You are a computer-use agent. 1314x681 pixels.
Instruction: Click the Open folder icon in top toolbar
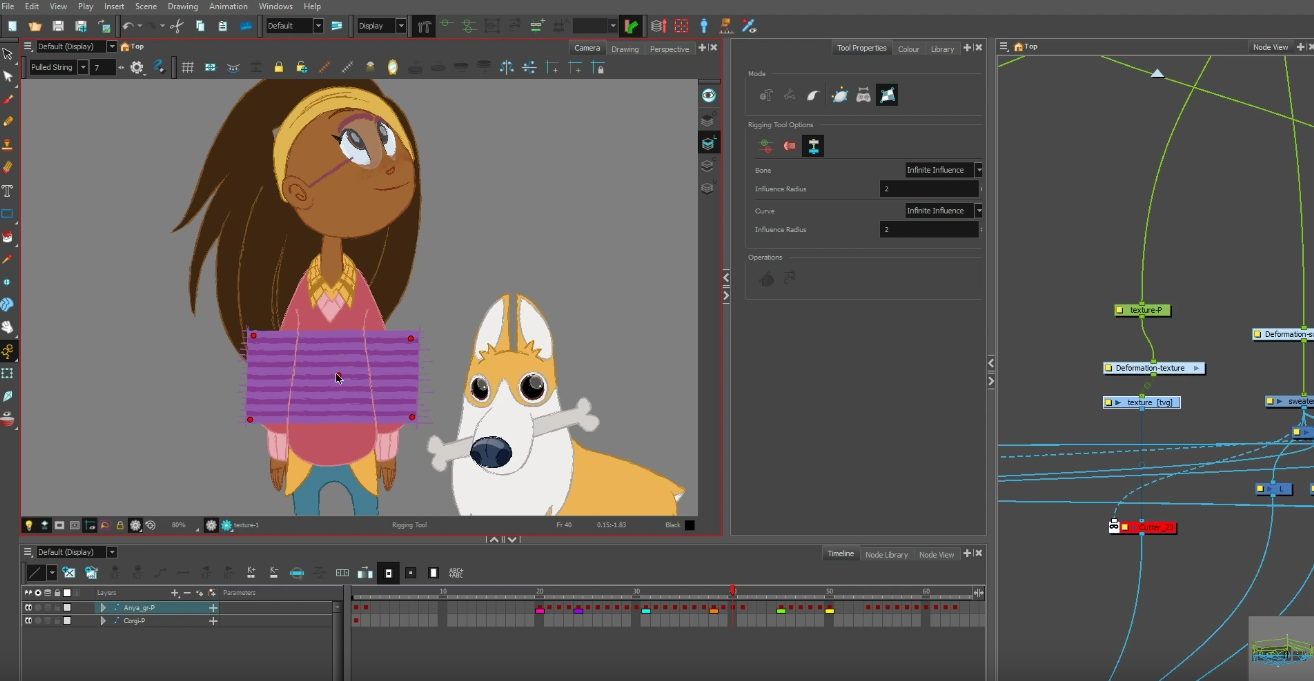coord(35,26)
